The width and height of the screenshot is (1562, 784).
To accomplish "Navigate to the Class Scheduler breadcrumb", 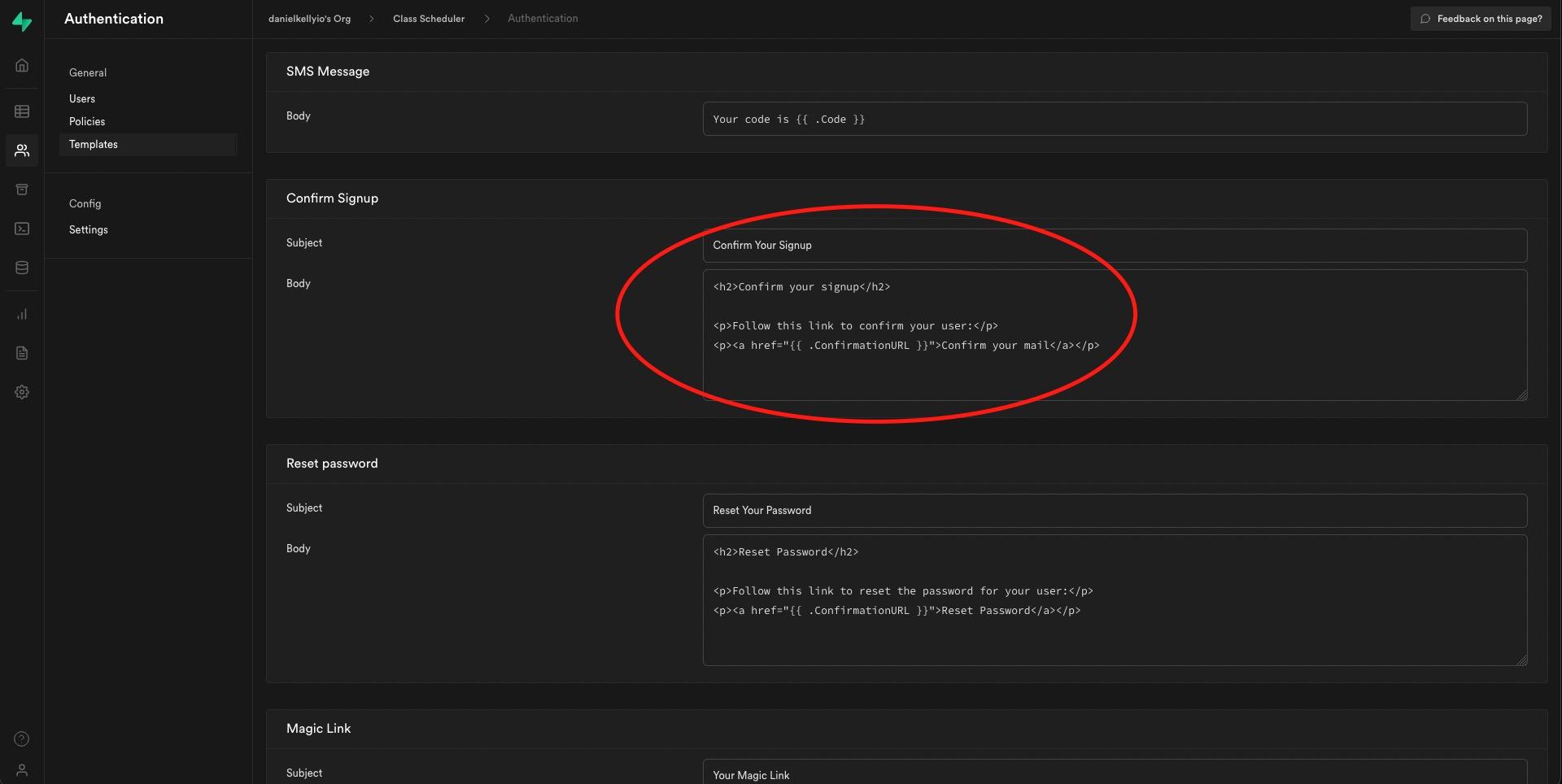I will (x=429, y=19).
